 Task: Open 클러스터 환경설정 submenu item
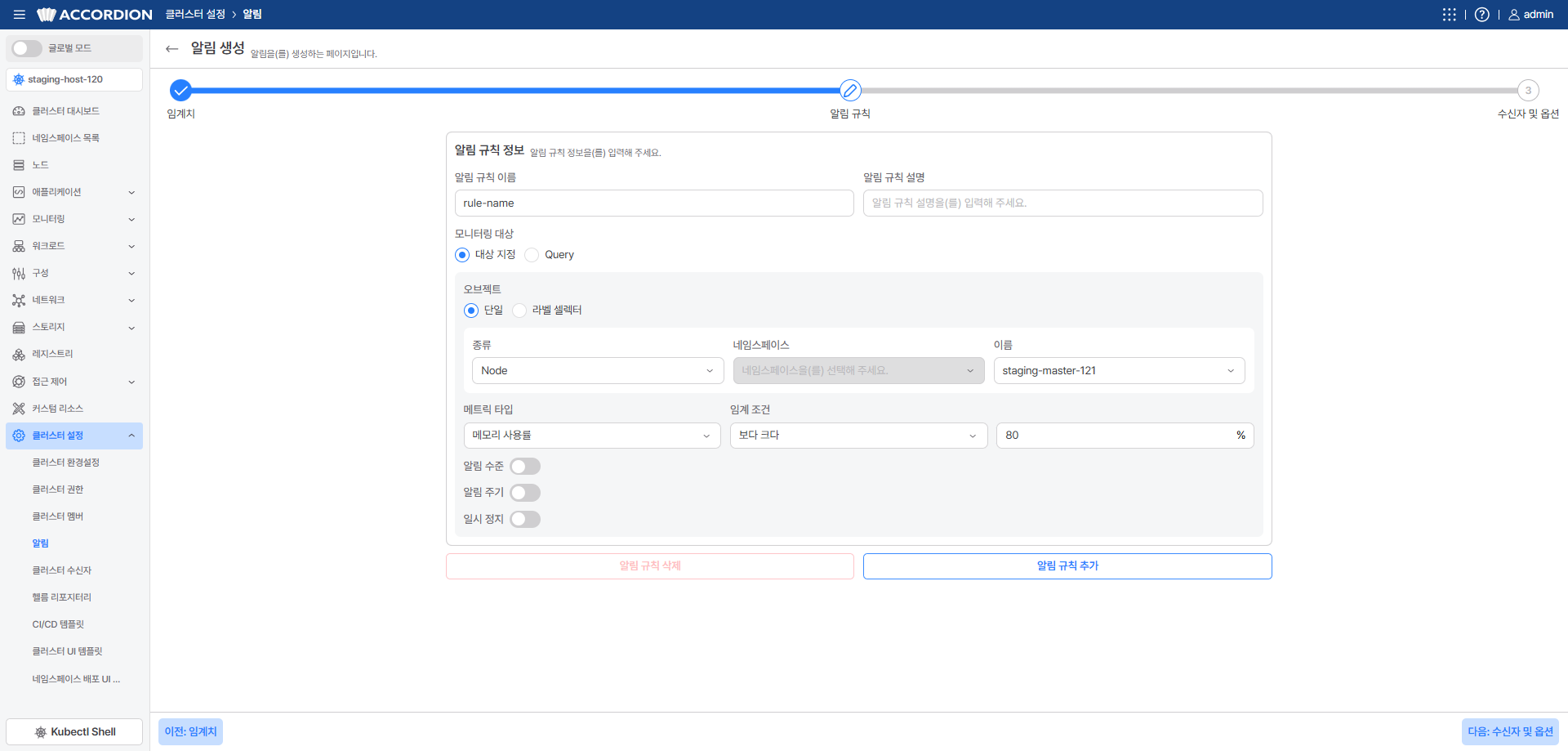click(x=66, y=463)
